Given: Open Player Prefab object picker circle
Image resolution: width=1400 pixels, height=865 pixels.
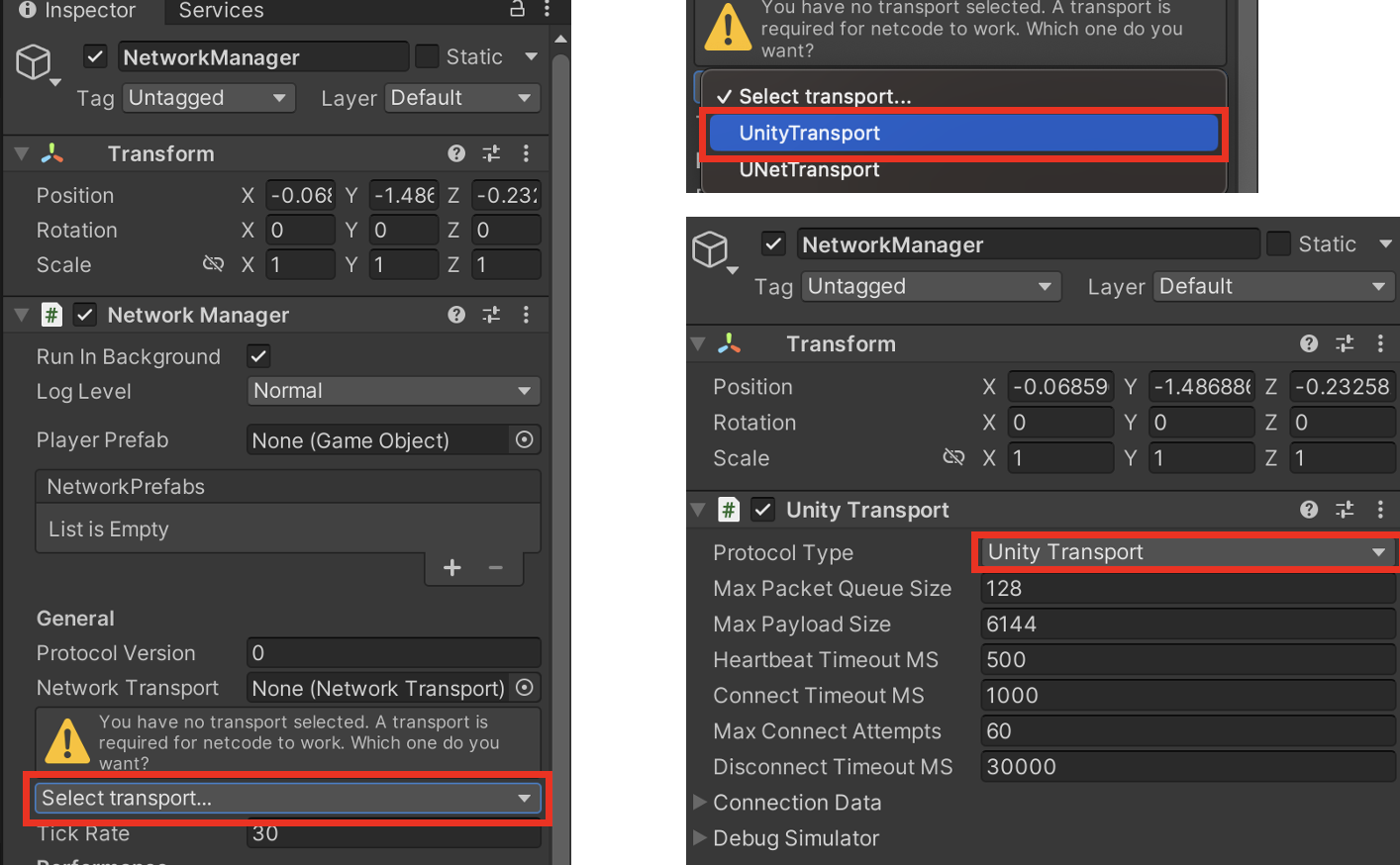Looking at the screenshot, I should (525, 439).
